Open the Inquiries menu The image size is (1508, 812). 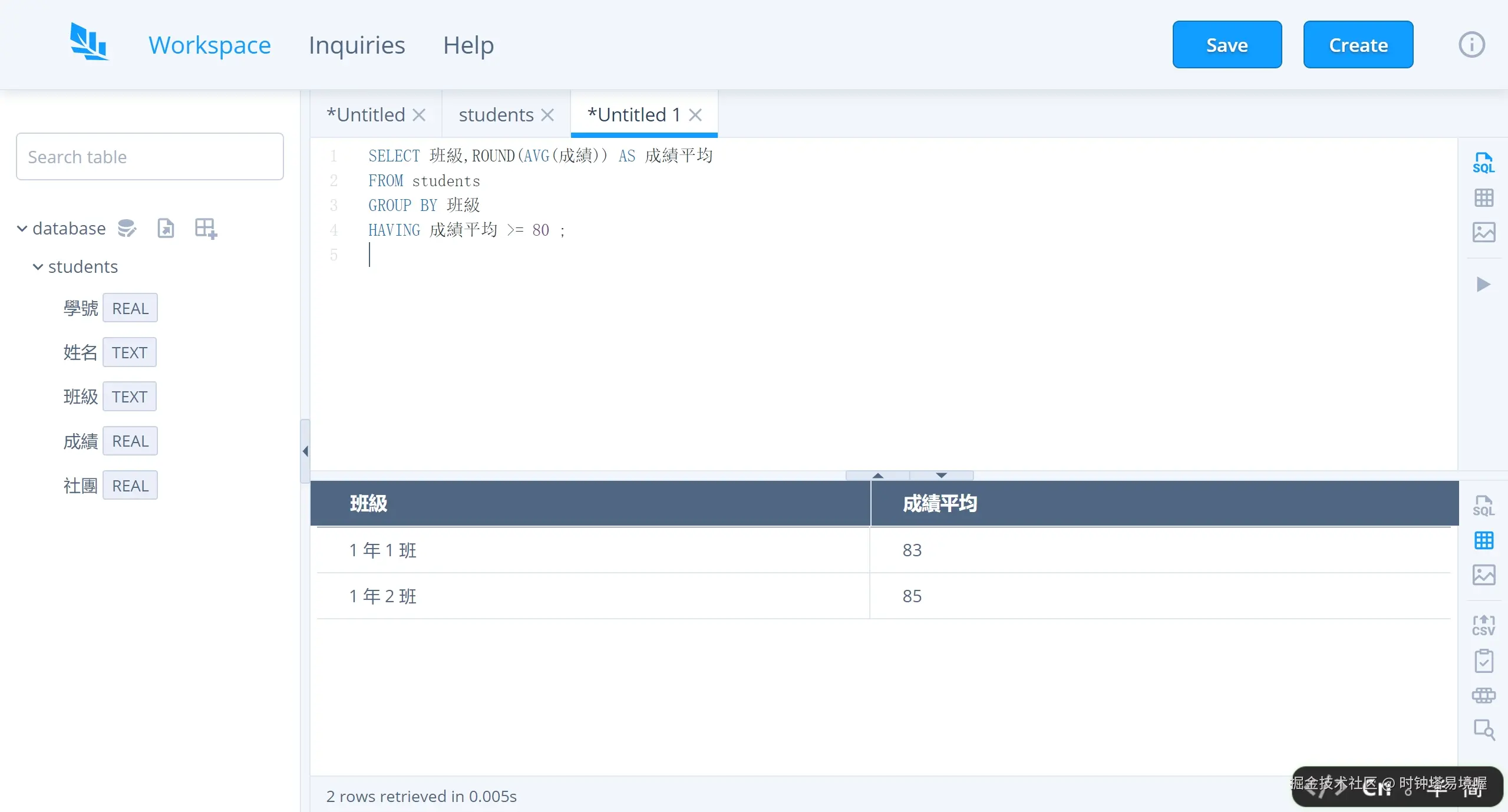[356, 45]
